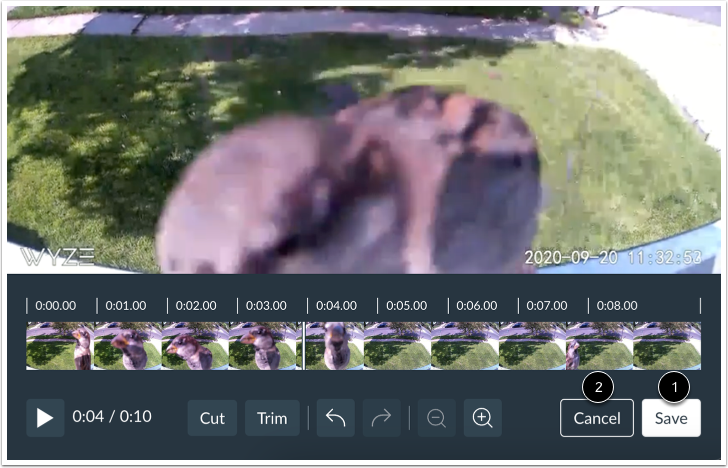Viewport: 728px width, 468px height.
Task: Select the filmstrip frame under 0:01.00
Action: point(128,346)
